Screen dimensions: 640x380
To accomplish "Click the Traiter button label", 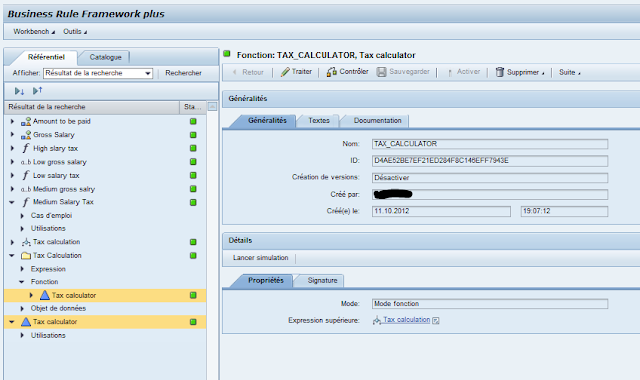I will [302, 72].
